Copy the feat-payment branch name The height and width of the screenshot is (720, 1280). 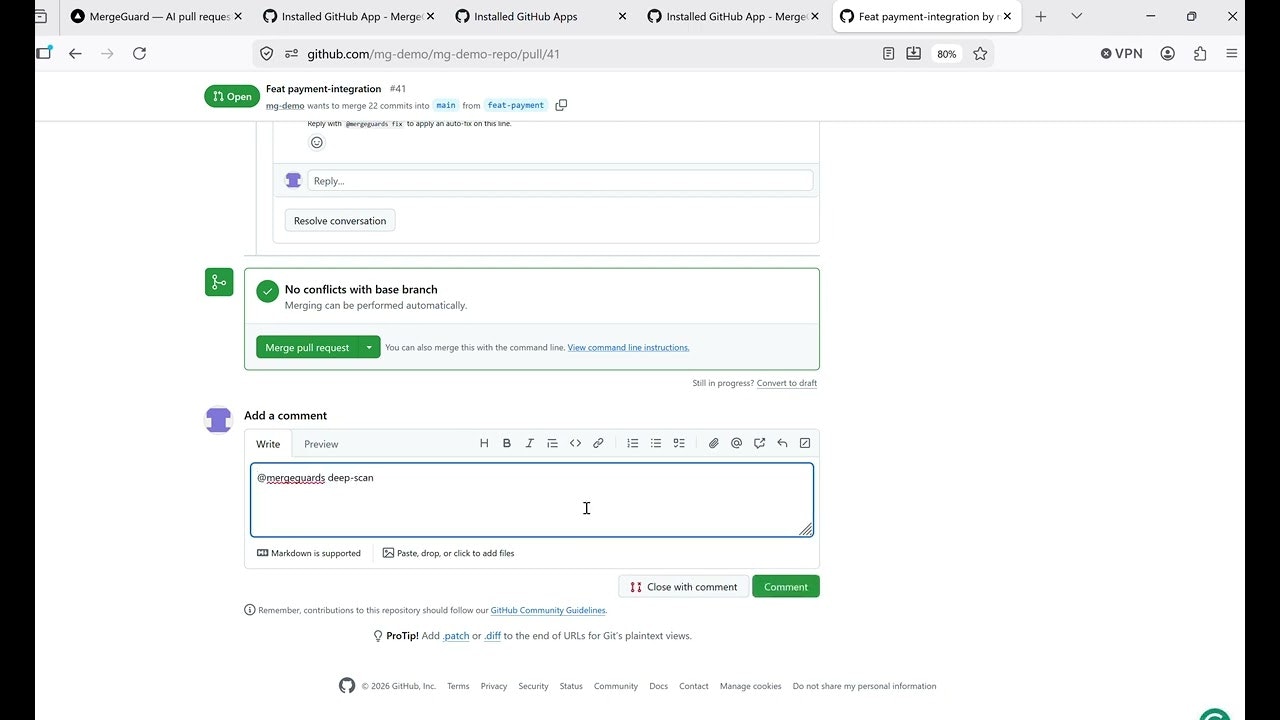point(561,105)
